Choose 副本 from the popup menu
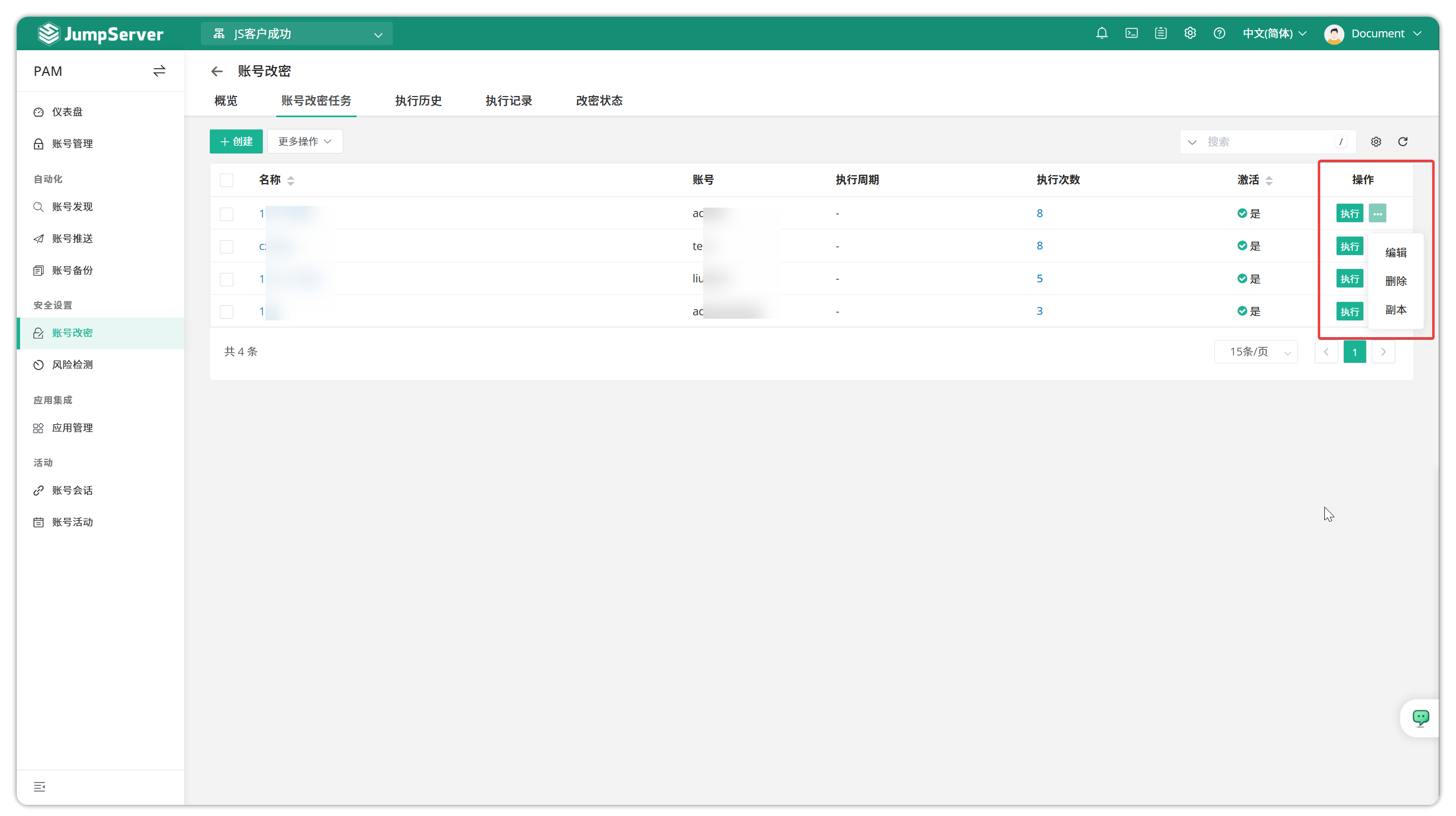 click(x=1396, y=310)
